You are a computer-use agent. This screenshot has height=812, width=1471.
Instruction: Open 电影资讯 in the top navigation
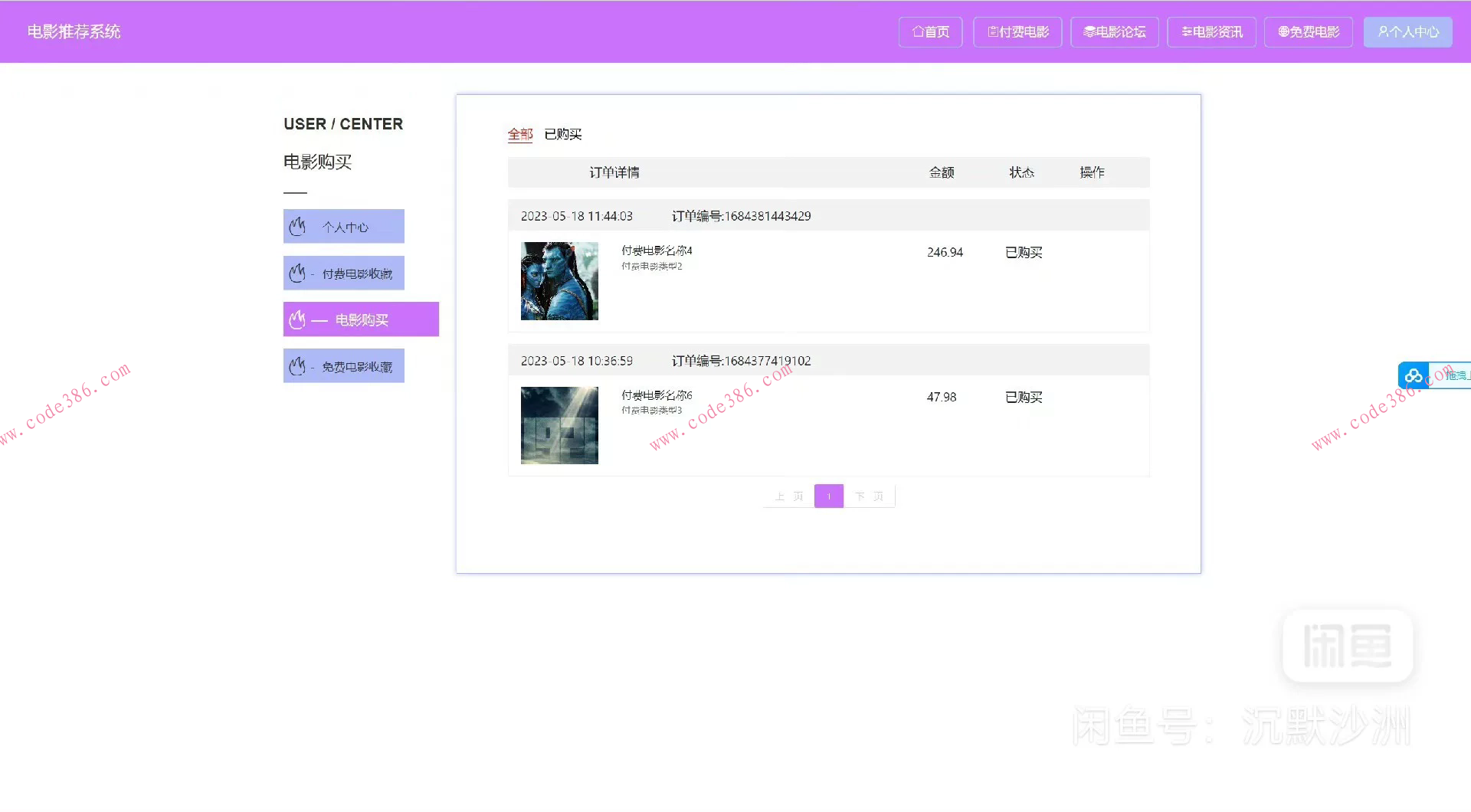[x=1212, y=32]
